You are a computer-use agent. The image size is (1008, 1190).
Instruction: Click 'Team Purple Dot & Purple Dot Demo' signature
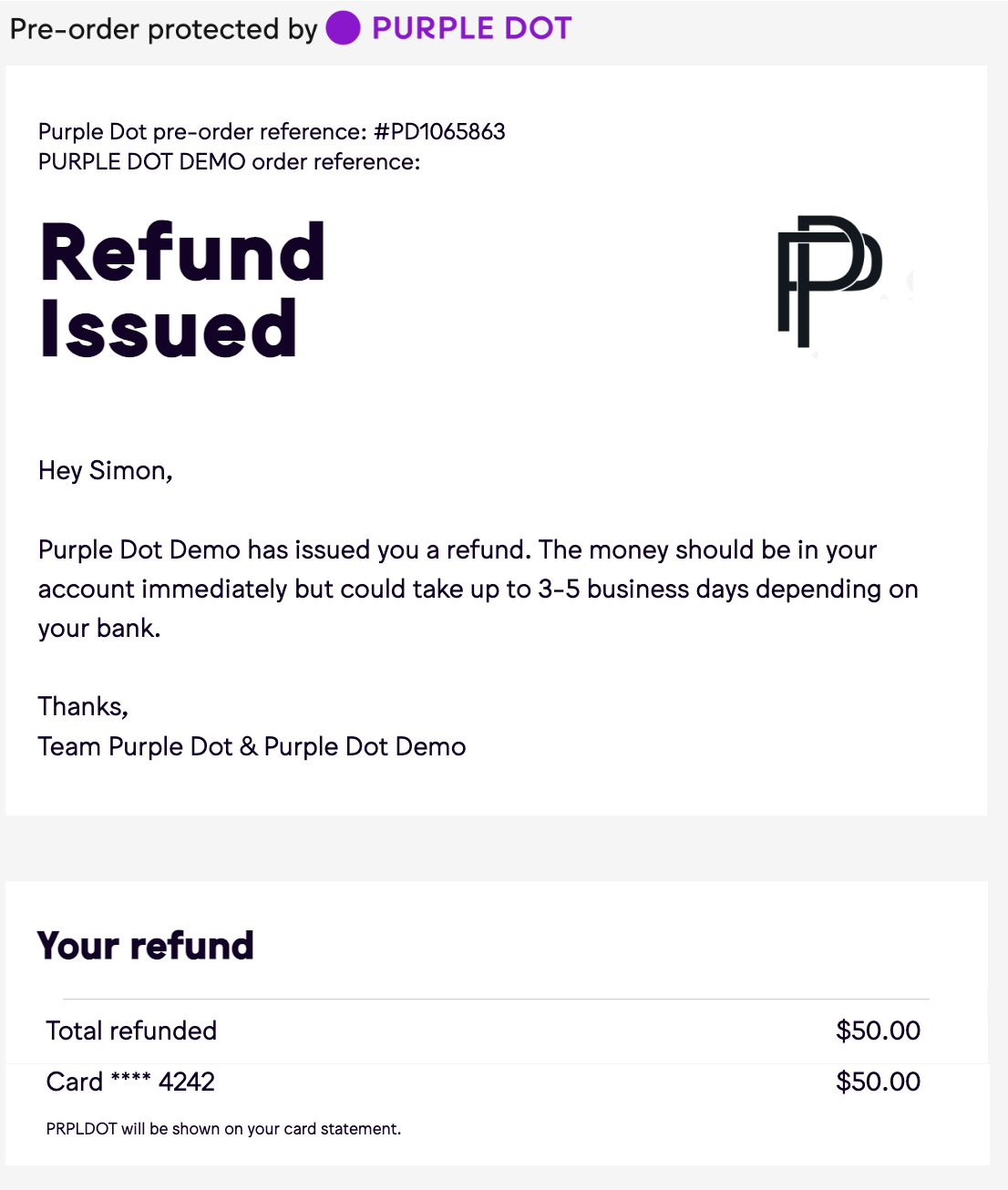tap(252, 747)
